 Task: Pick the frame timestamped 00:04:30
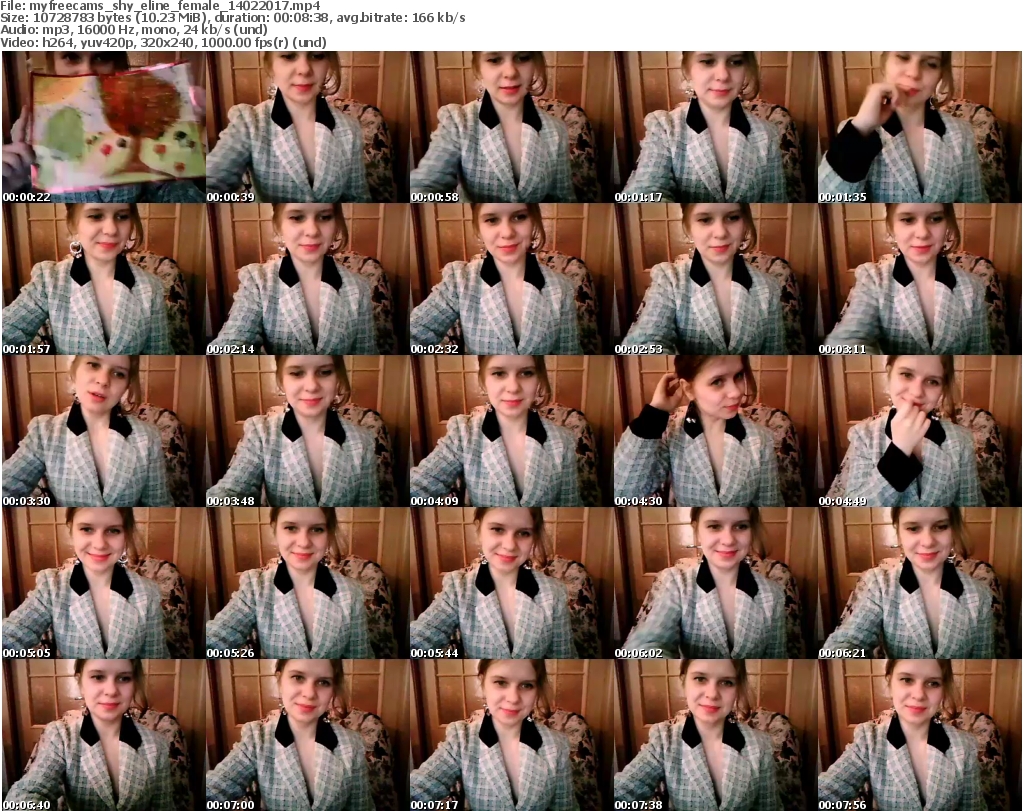pyautogui.click(x=716, y=432)
